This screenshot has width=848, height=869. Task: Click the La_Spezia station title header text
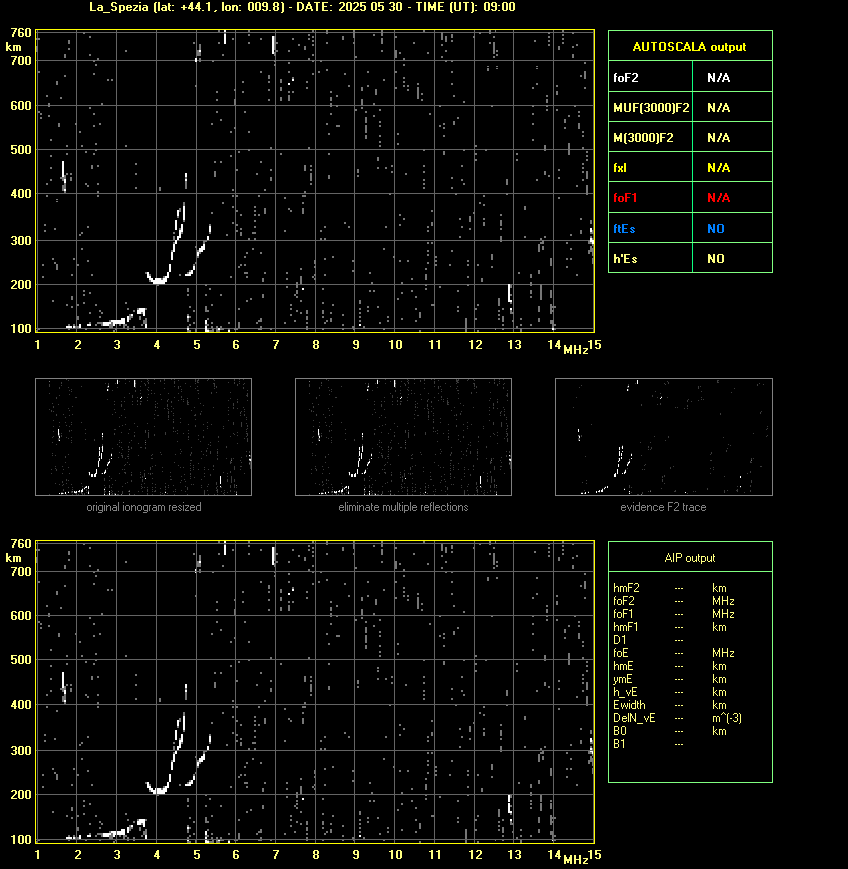tap(302, 7)
